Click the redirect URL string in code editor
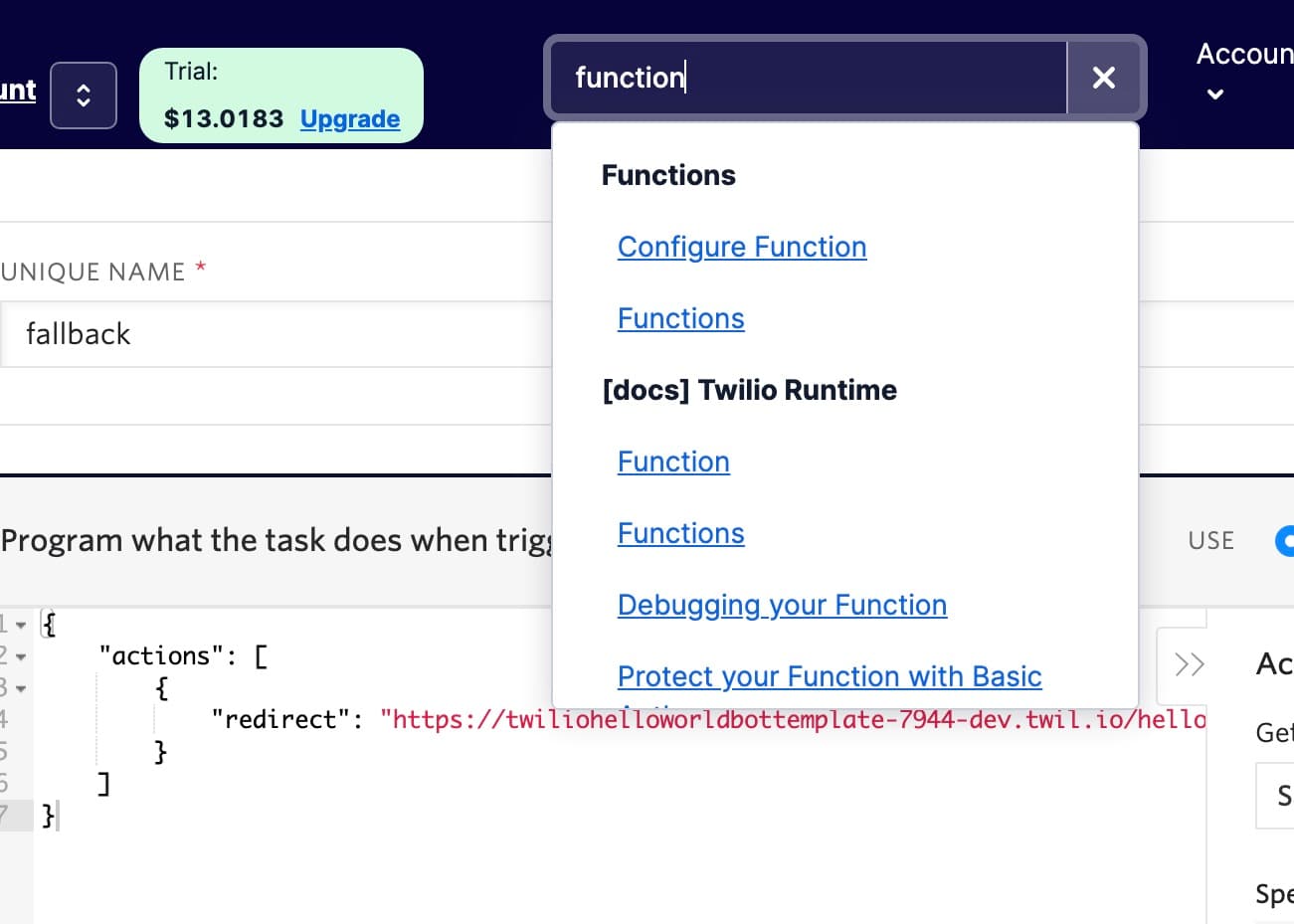The image size is (1294, 924). pos(794,719)
